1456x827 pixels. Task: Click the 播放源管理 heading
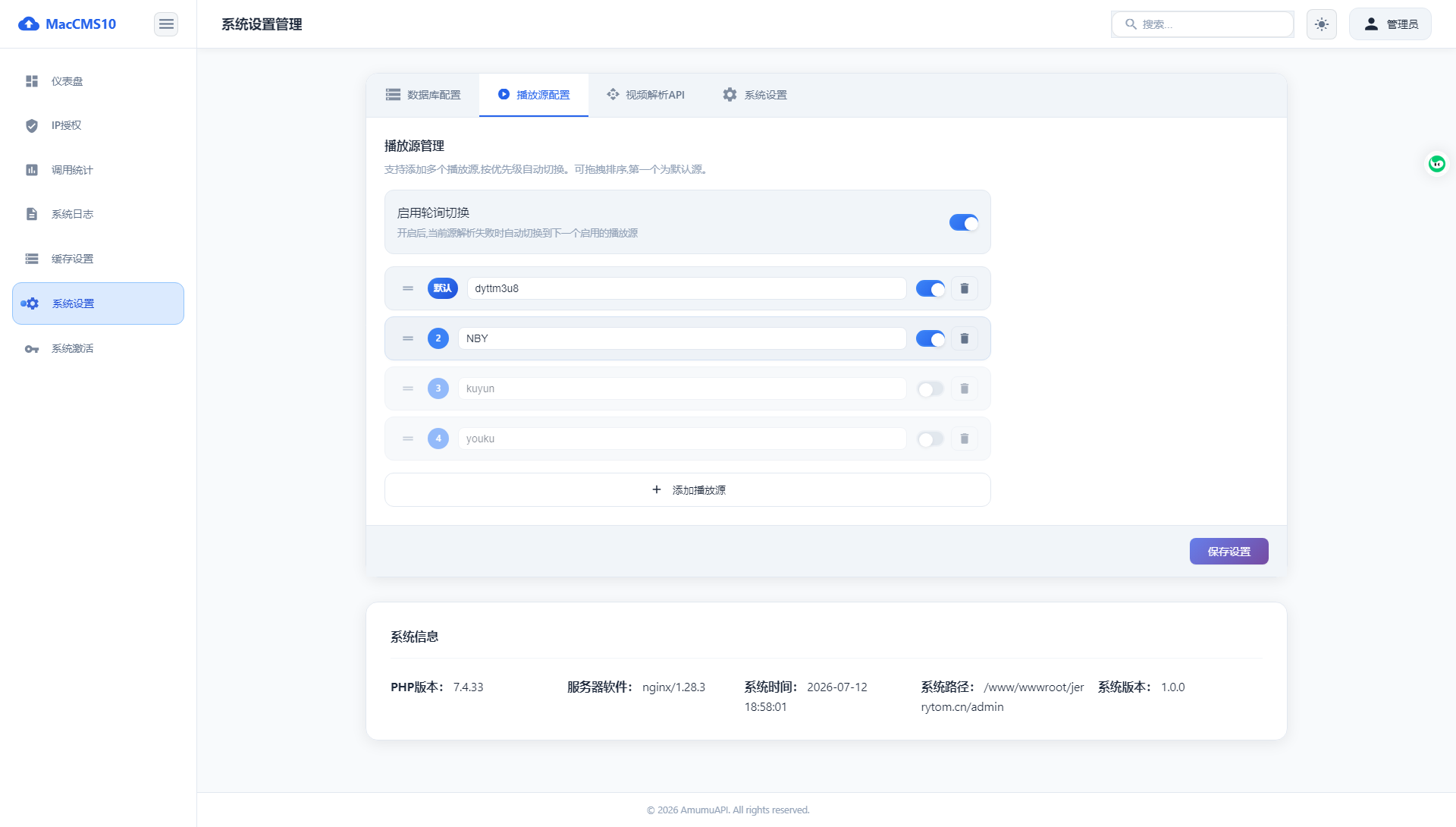[x=414, y=146]
